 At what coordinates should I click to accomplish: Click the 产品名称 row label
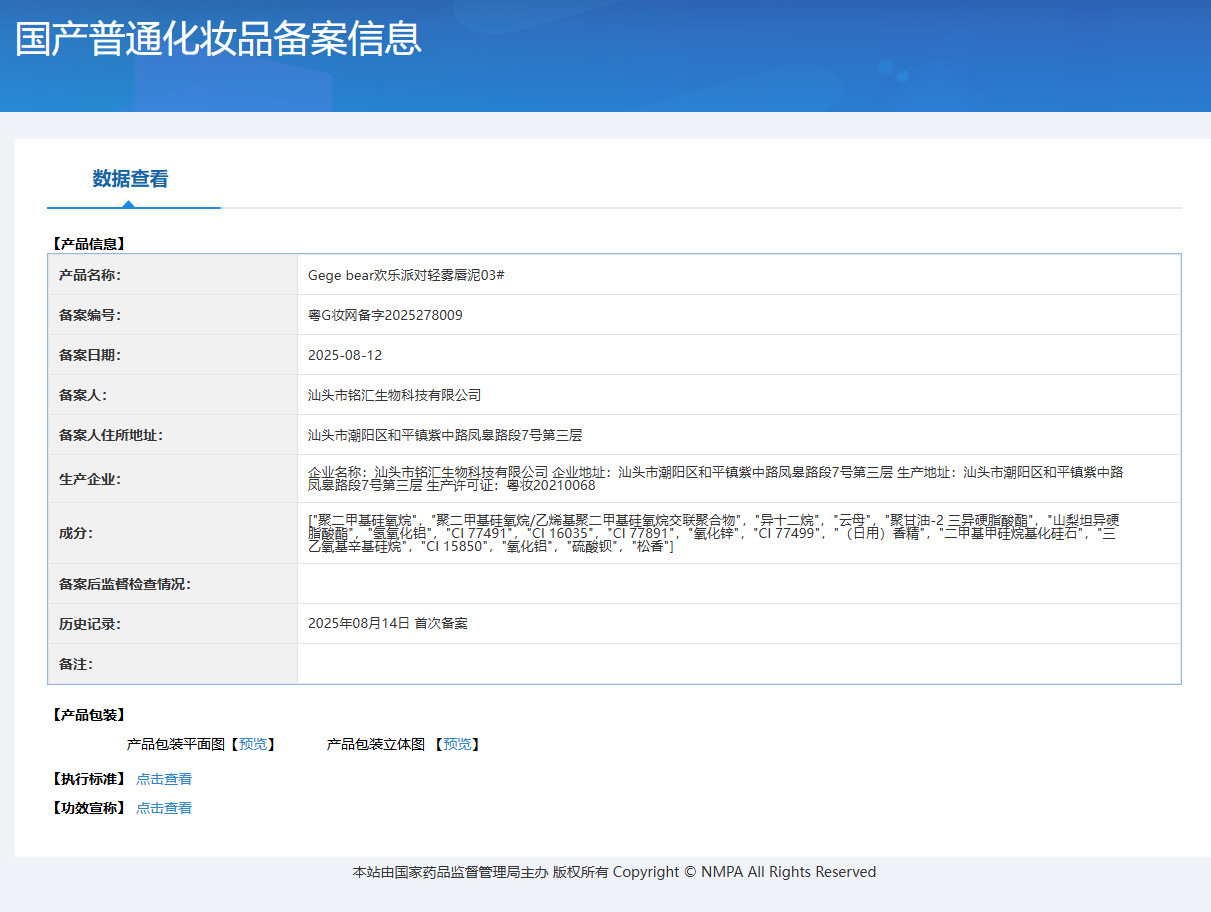click(90, 275)
